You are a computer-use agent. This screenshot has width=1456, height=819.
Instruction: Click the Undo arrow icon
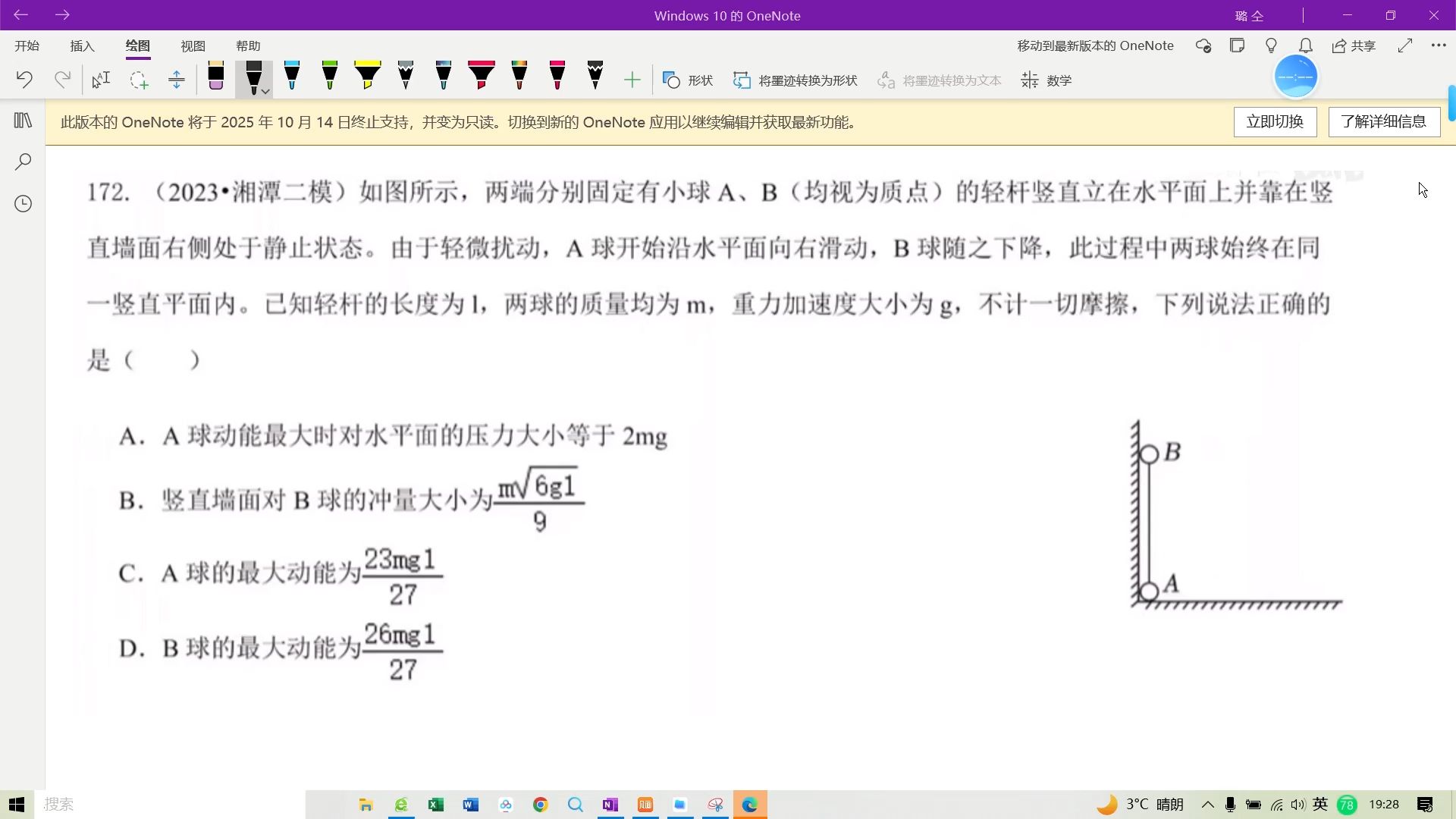click(25, 79)
